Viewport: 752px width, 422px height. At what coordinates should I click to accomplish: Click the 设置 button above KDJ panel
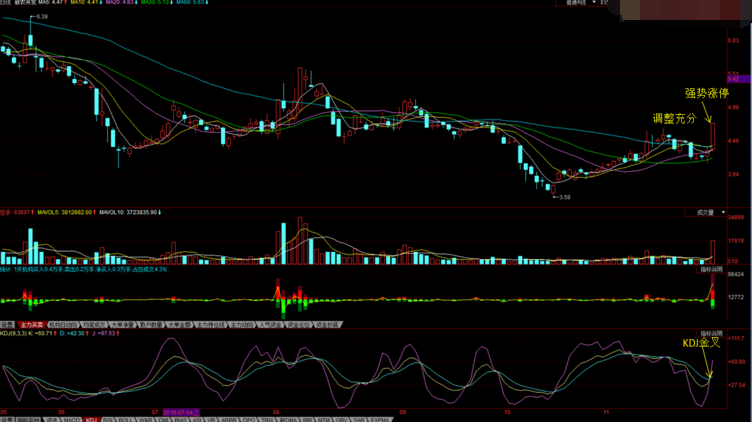(x=8, y=325)
